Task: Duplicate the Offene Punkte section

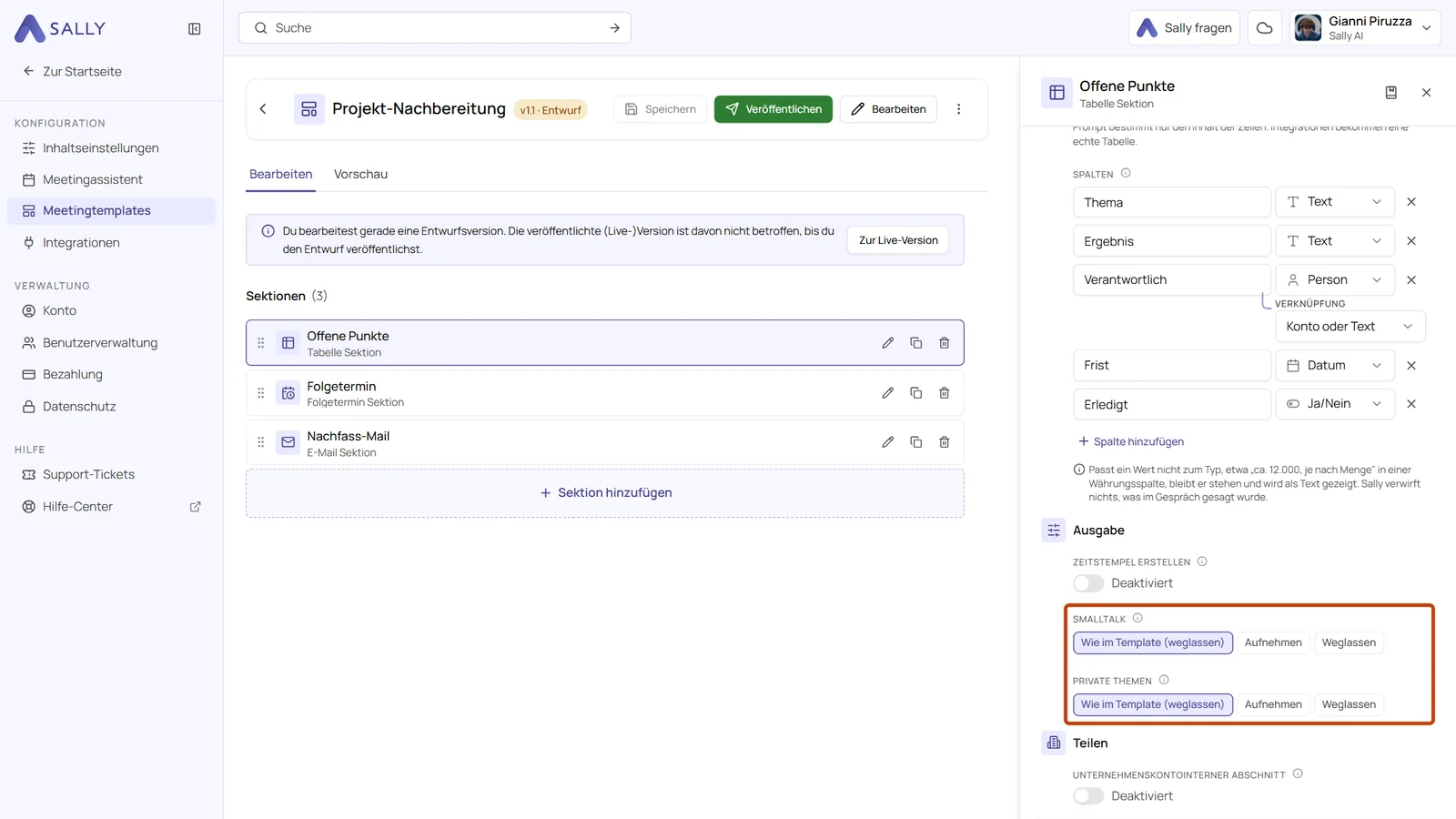Action: 915,343
